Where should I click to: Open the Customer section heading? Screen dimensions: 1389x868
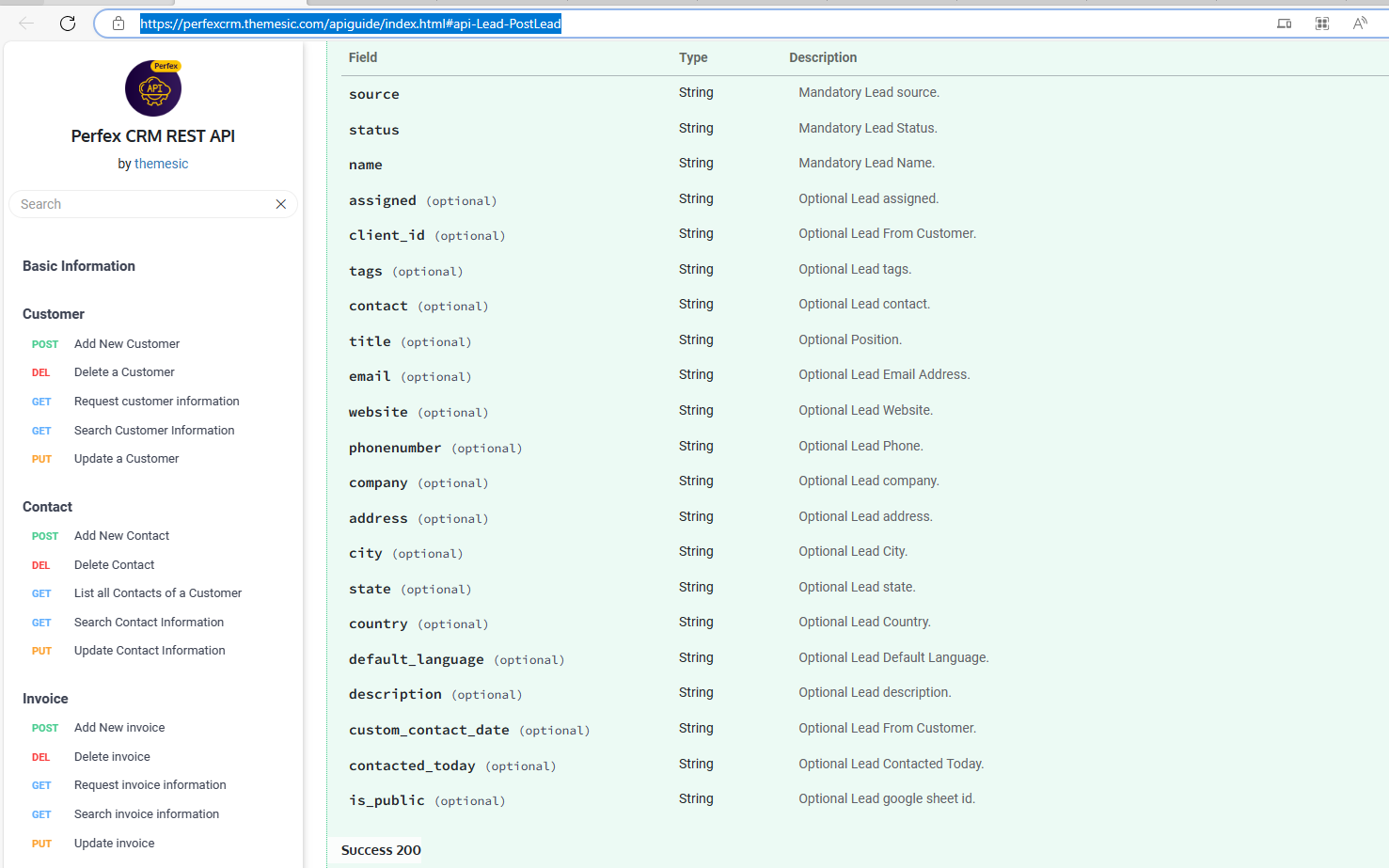click(54, 314)
